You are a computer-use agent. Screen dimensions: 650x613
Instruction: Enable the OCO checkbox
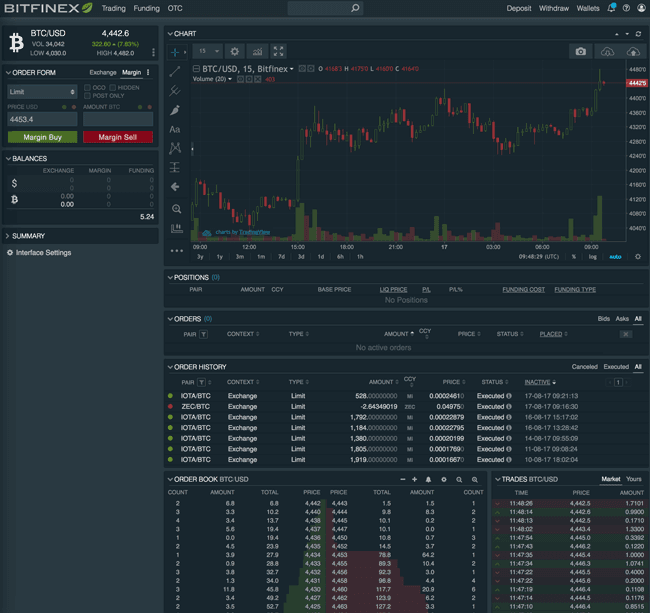coord(87,87)
